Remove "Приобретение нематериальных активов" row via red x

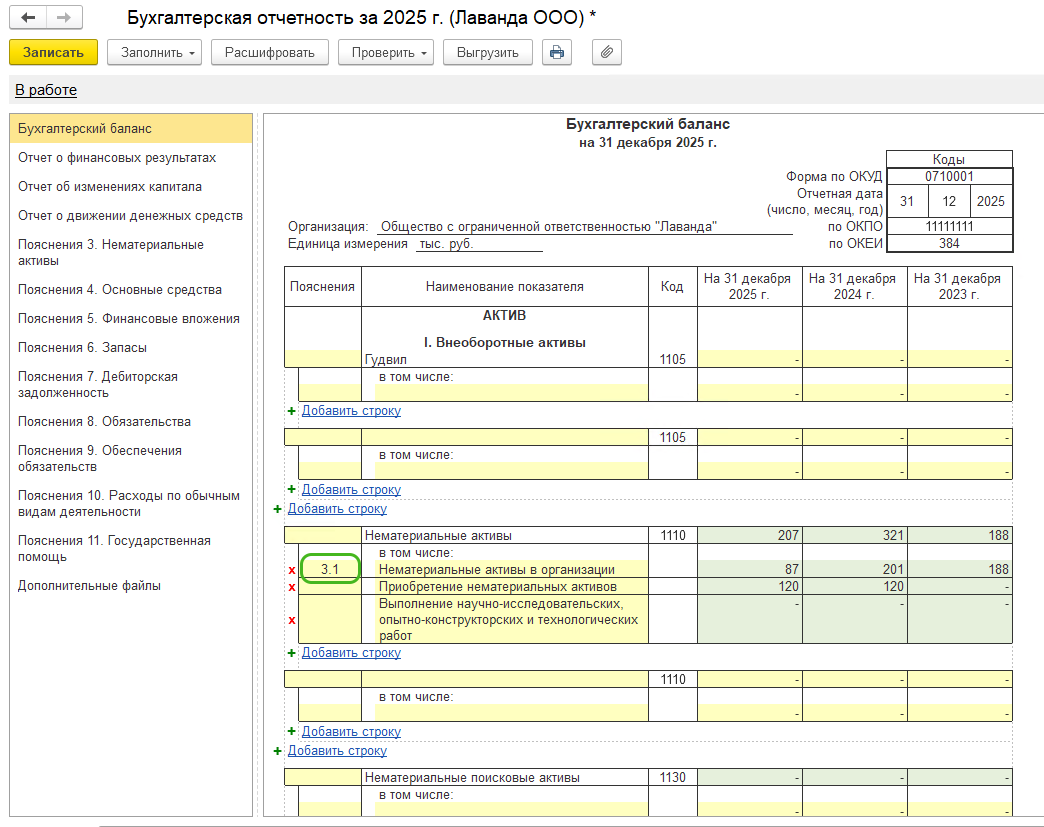292,587
